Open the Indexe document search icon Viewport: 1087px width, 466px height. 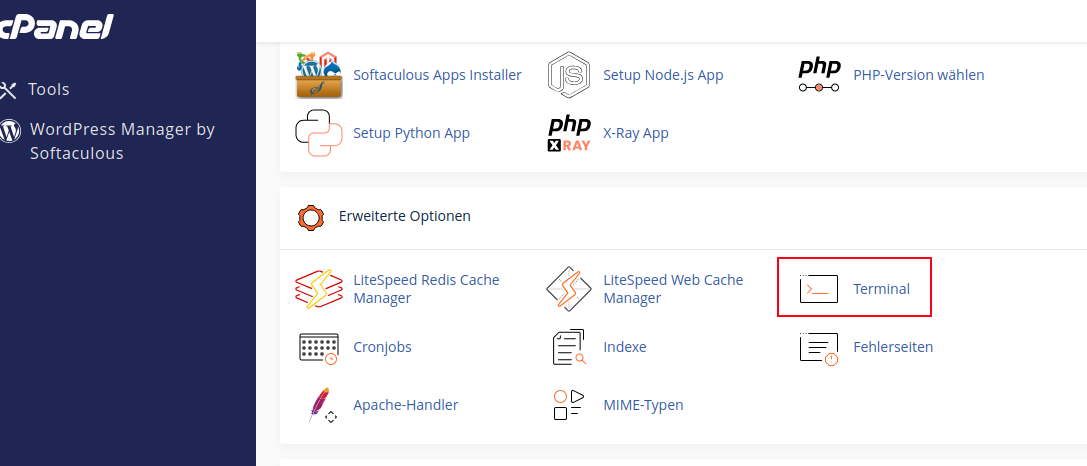point(569,347)
